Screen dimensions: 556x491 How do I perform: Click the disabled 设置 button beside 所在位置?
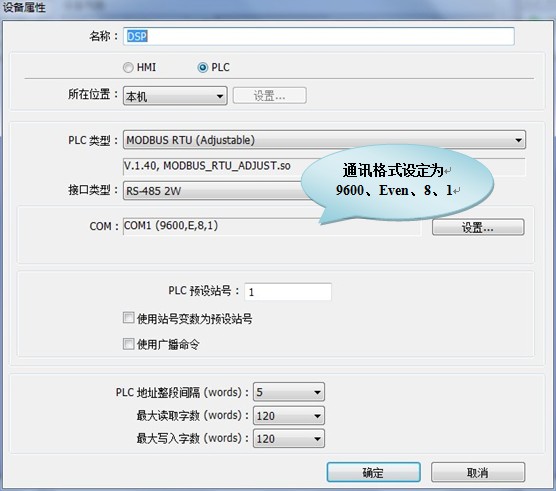click(269, 96)
